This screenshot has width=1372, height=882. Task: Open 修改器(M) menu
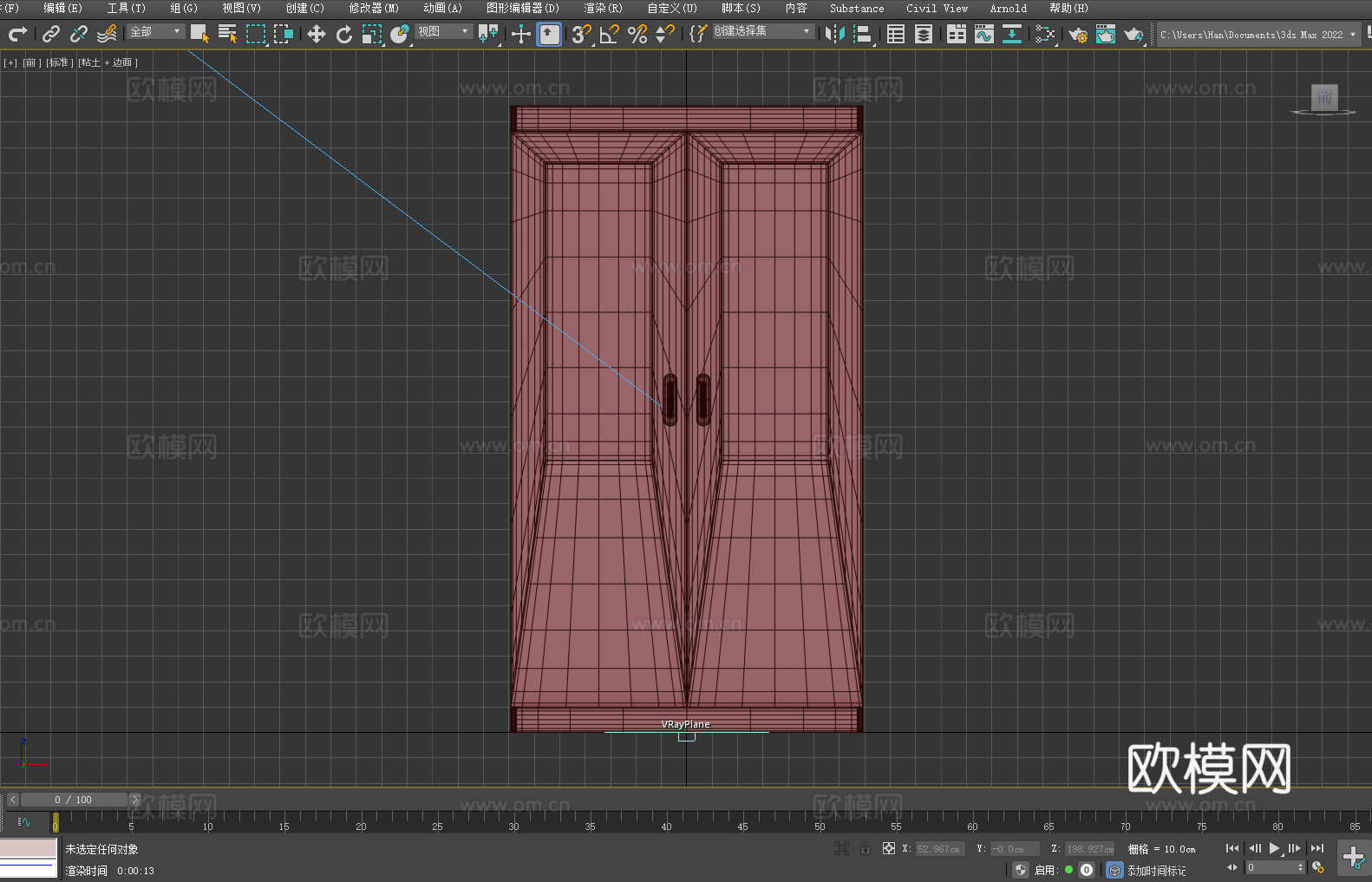(x=374, y=8)
